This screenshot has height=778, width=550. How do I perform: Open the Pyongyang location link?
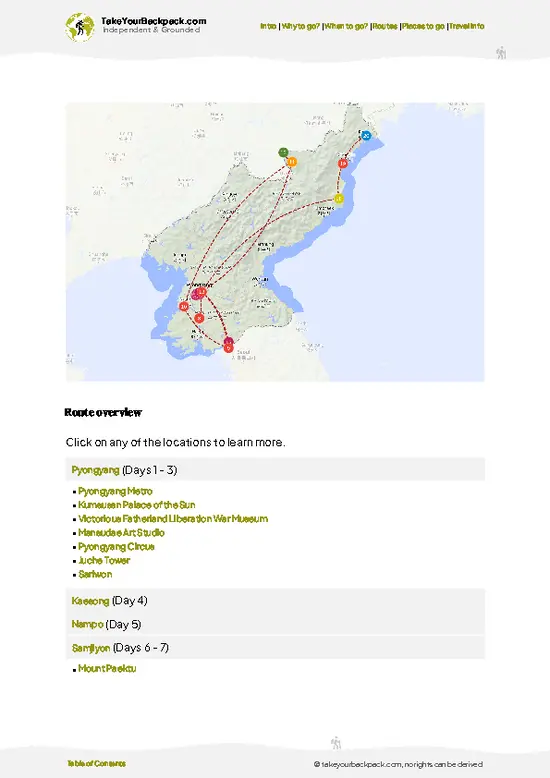pos(95,470)
